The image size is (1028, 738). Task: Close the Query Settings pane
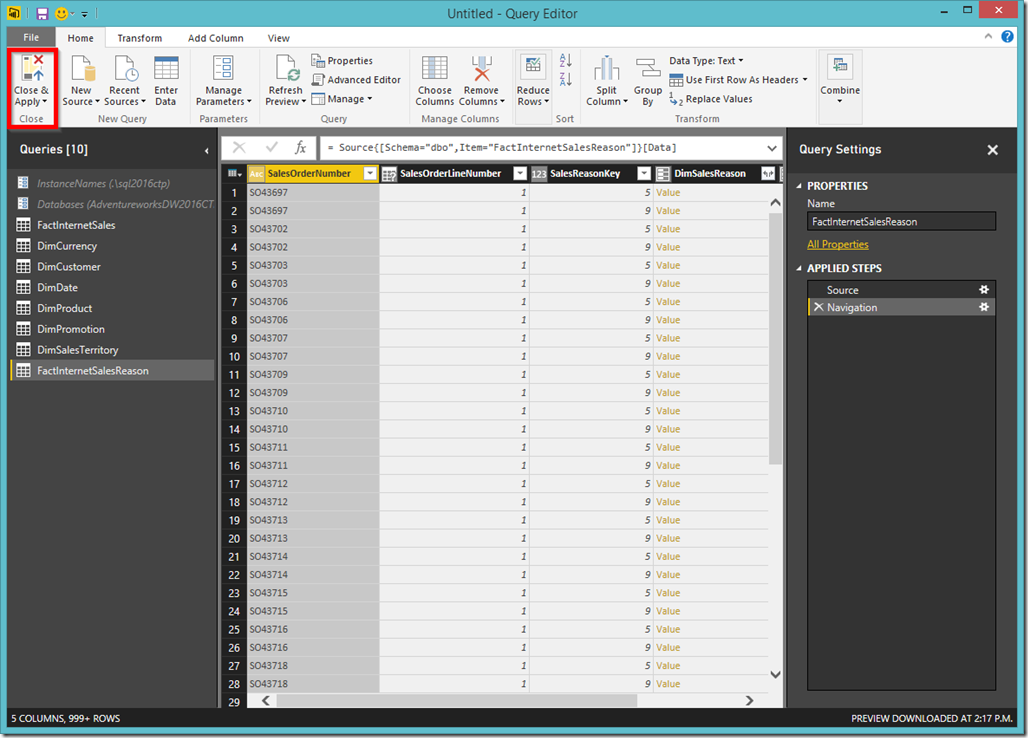click(x=993, y=150)
